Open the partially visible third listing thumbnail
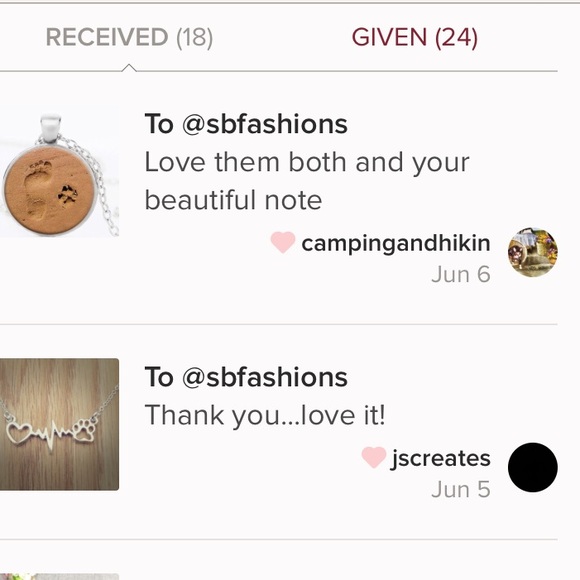580x580 pixels. pos(59,576)
